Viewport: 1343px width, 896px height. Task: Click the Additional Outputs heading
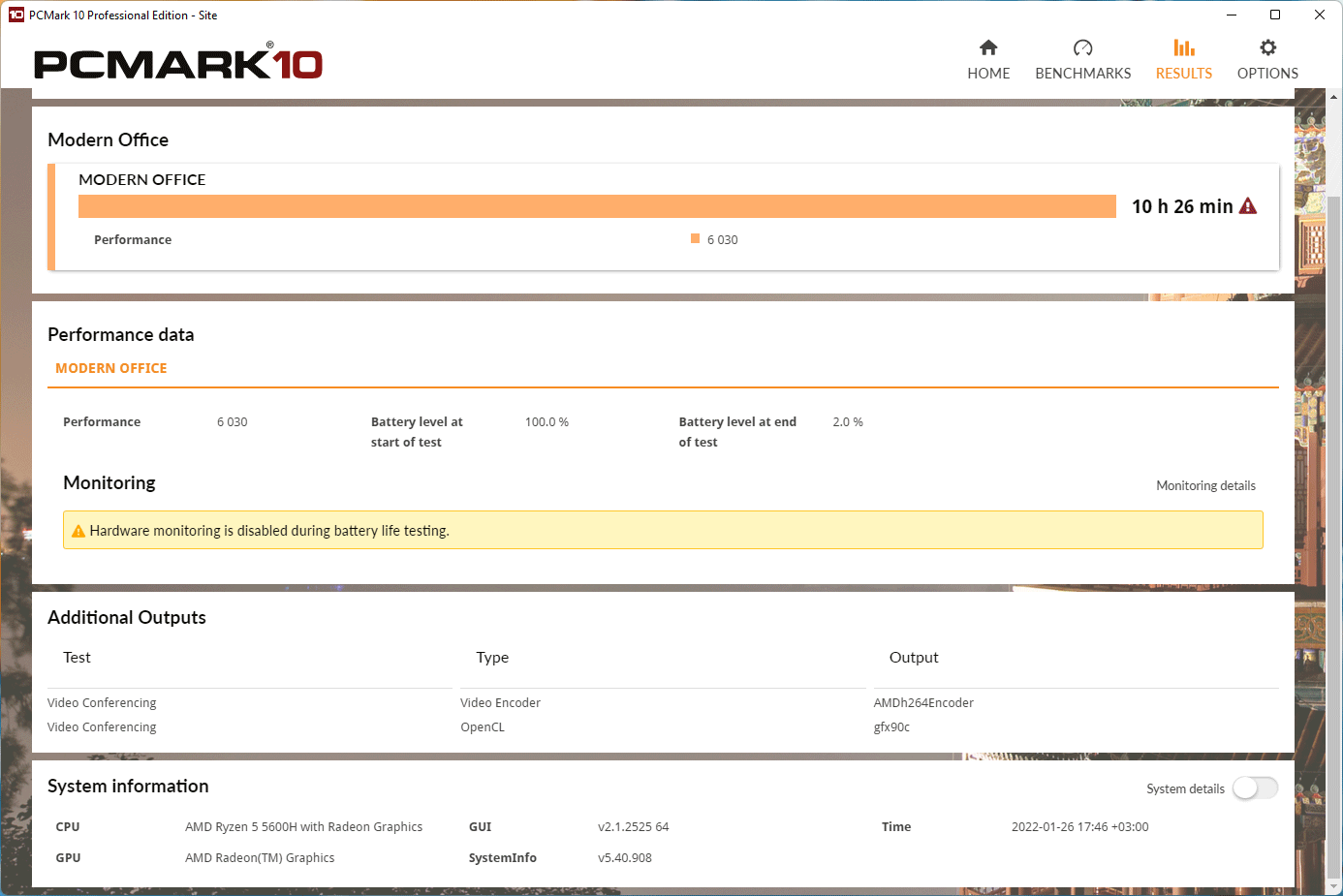click(127, 617)
